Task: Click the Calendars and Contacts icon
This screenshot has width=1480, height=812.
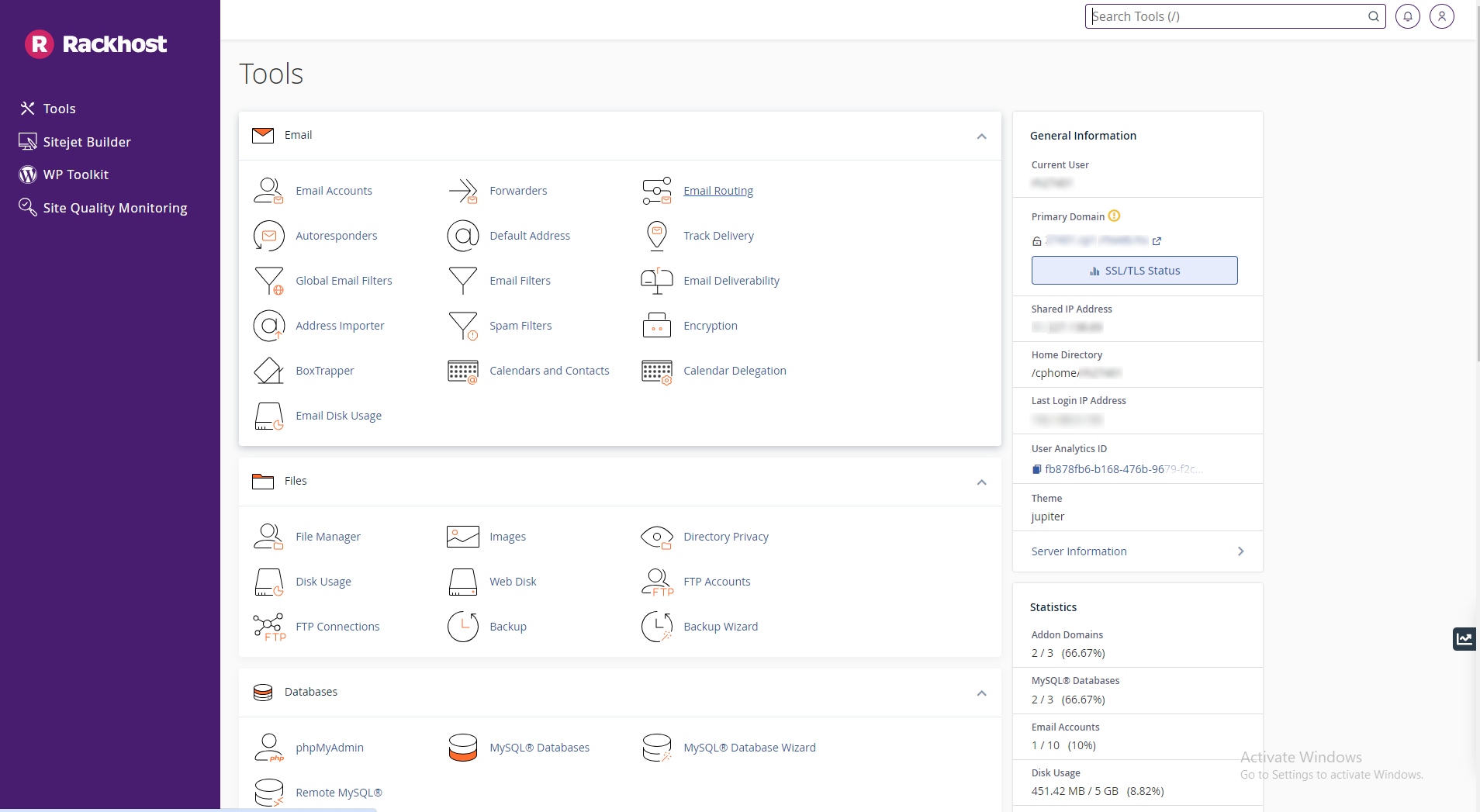Action: pyautogui.click(x=463, y=371)
